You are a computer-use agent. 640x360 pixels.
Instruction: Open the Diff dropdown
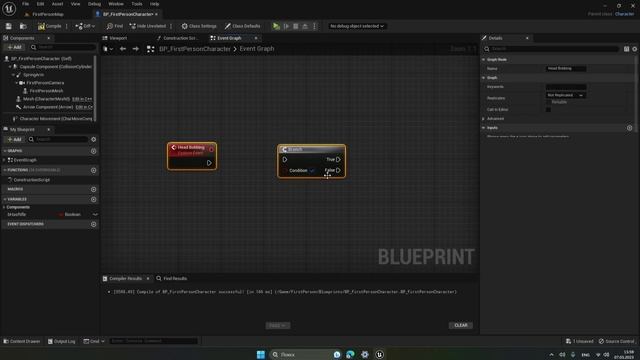(85, 26)
